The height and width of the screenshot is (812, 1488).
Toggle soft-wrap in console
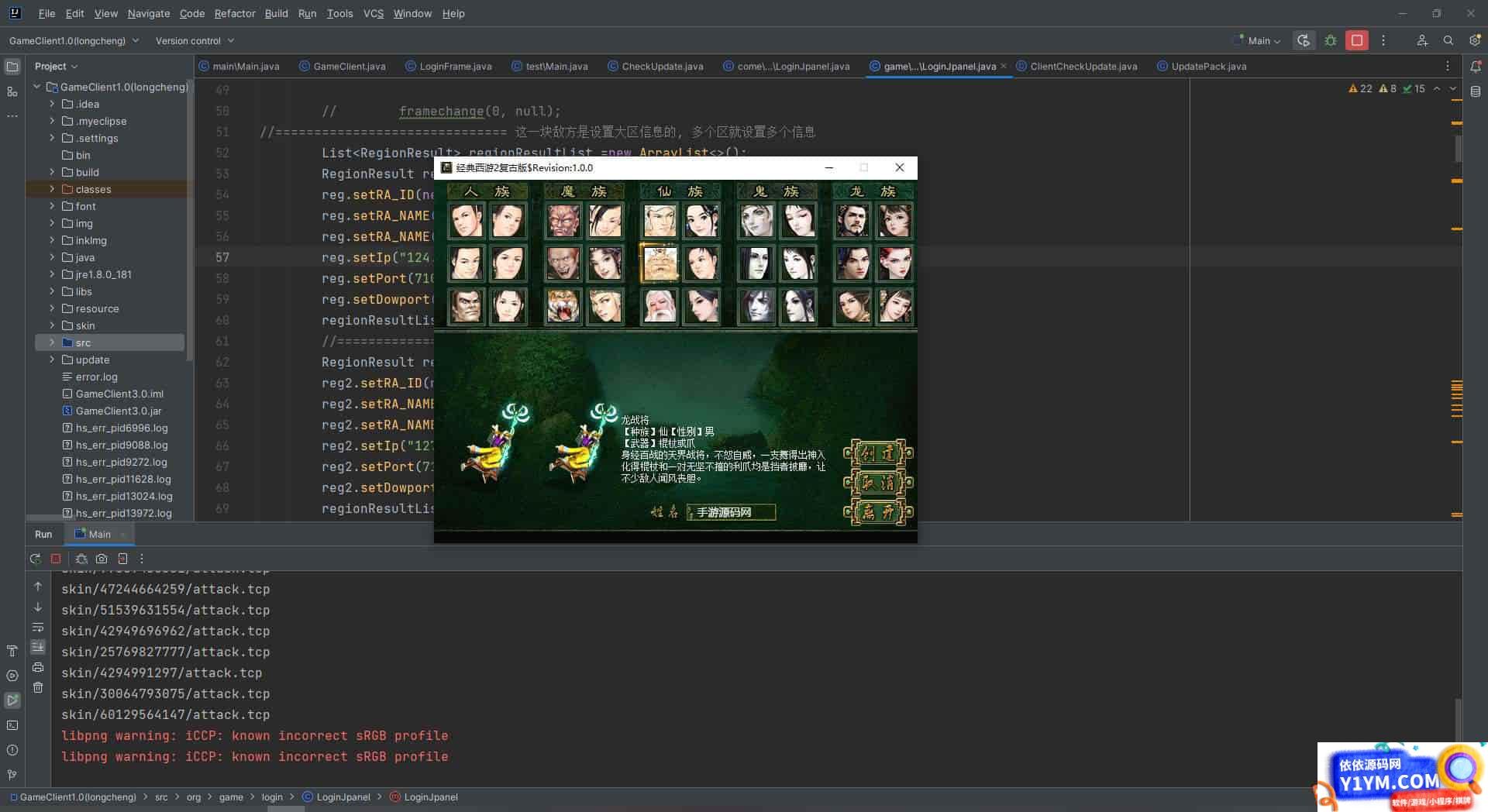[x=38, y=627]
